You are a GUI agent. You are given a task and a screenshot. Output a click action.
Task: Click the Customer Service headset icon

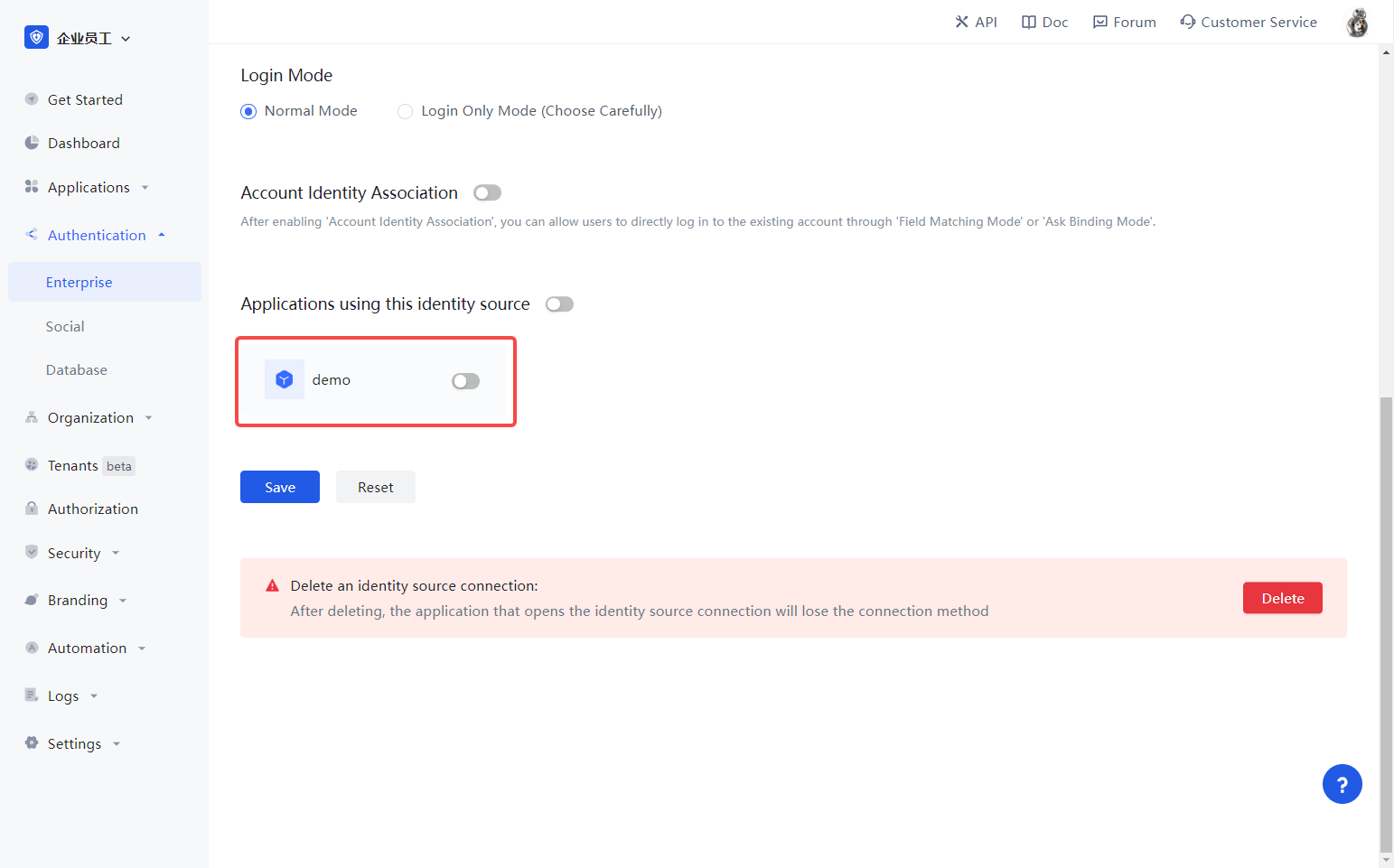pos(1187,22)
